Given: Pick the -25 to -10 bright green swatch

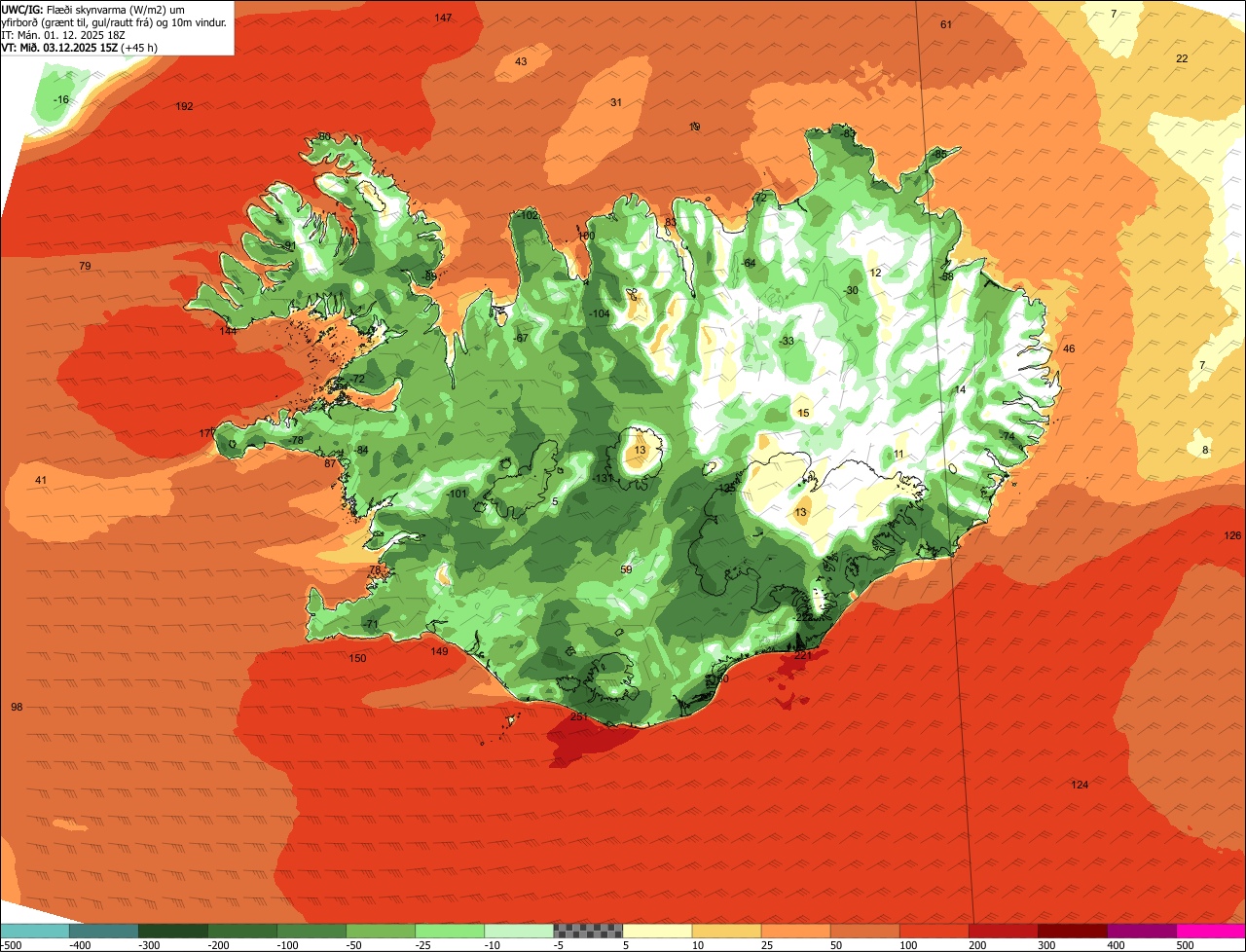Looking at the screenshot, I should click(450, 931).
